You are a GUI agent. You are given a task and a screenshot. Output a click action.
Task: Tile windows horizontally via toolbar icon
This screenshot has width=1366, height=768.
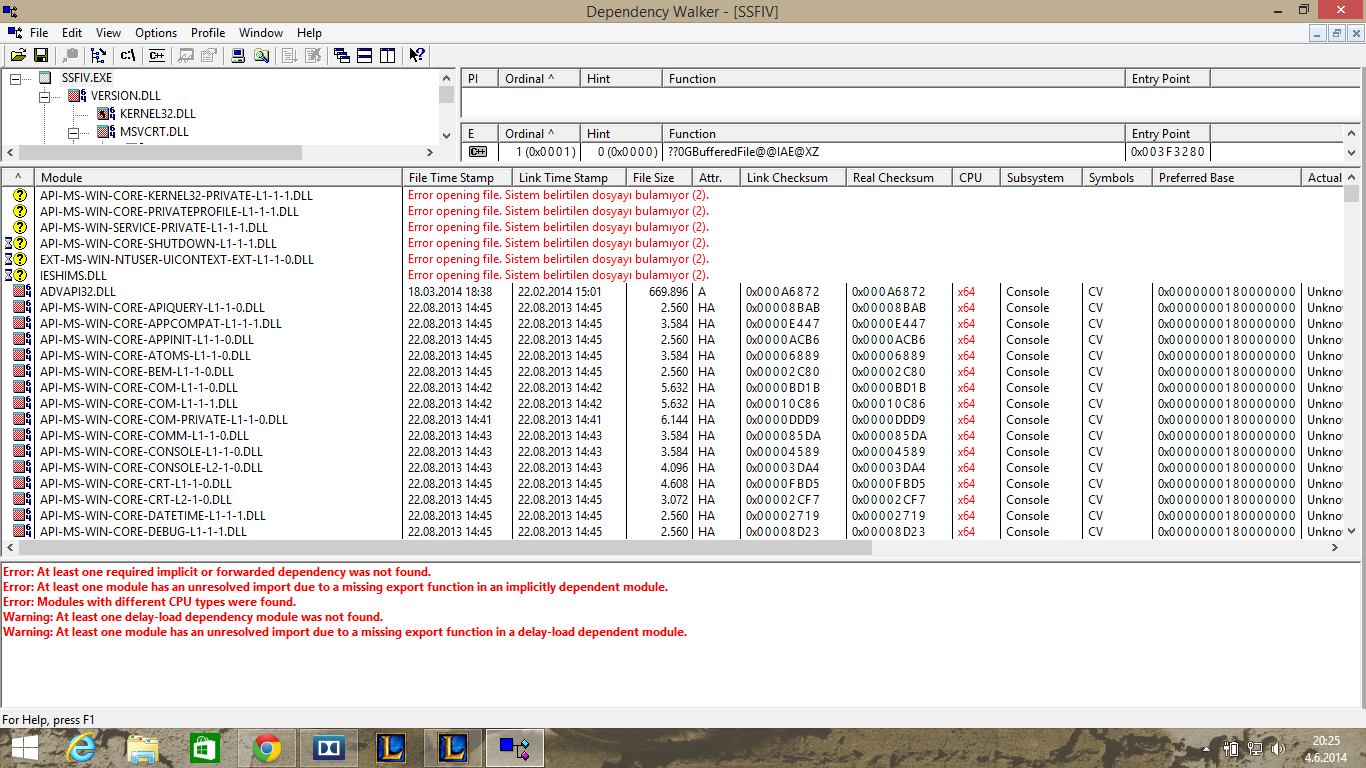tap(365, 56)
